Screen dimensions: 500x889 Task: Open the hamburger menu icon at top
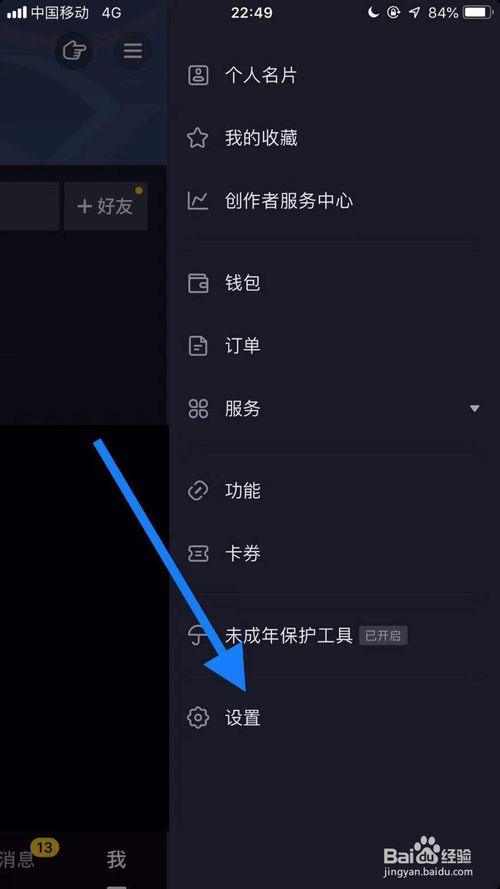click(x=133, y=51)
